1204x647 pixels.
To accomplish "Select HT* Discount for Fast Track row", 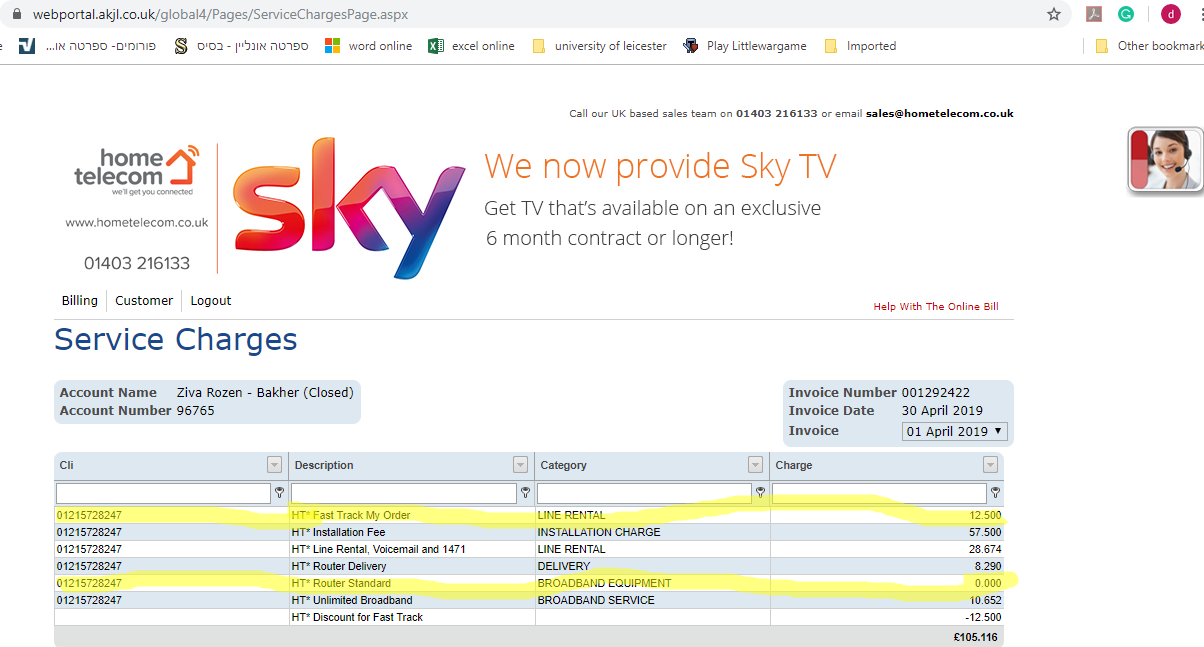I will click(529, 617).
